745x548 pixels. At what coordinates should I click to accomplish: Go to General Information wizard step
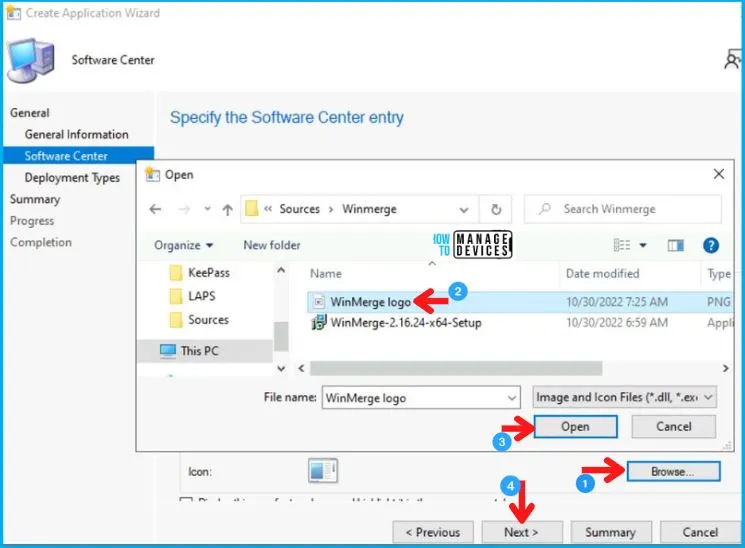click(76, 135)
